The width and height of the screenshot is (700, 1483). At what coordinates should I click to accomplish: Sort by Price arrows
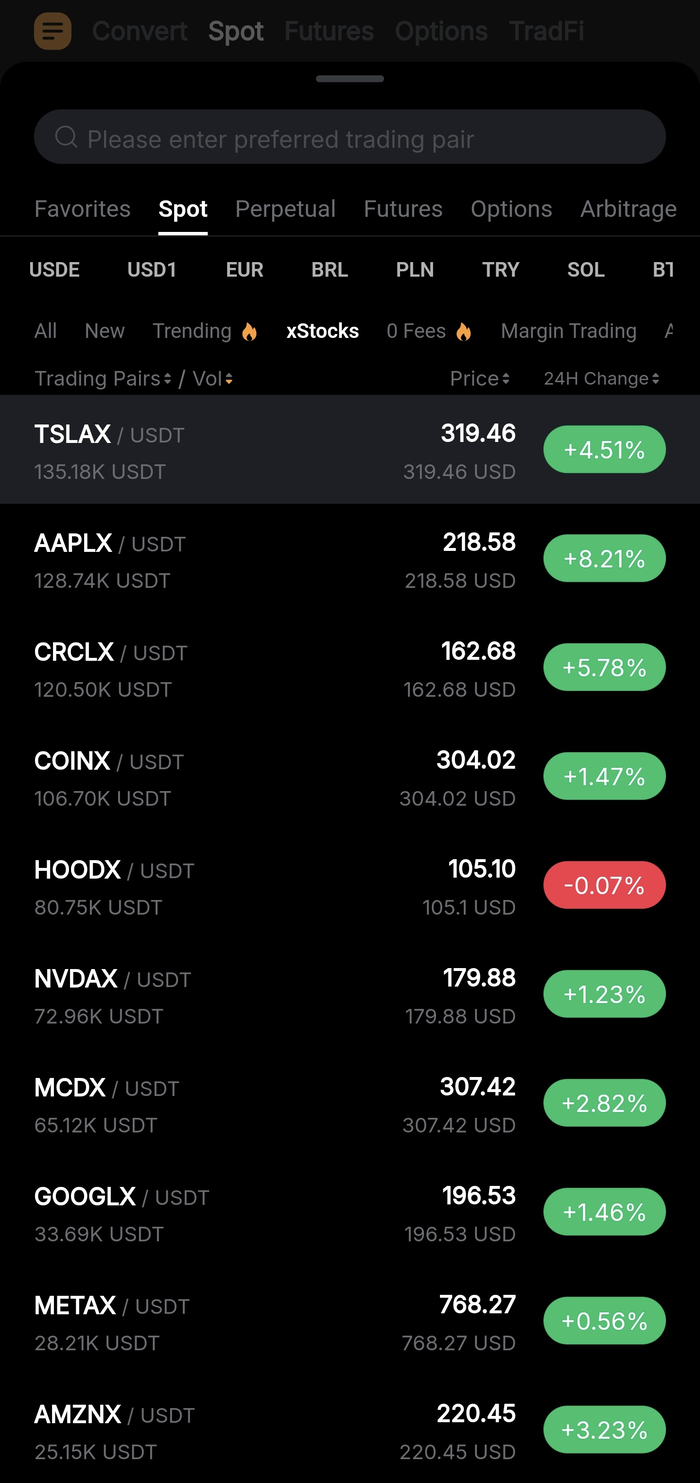point(506,379)
